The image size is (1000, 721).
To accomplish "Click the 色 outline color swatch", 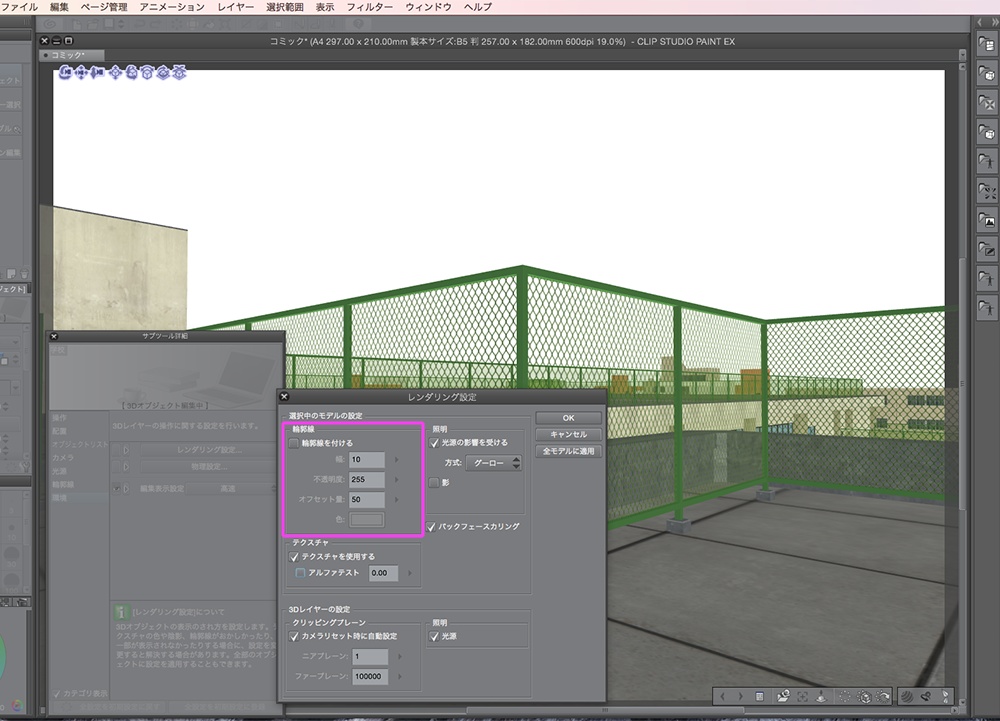I will [367, 518].
